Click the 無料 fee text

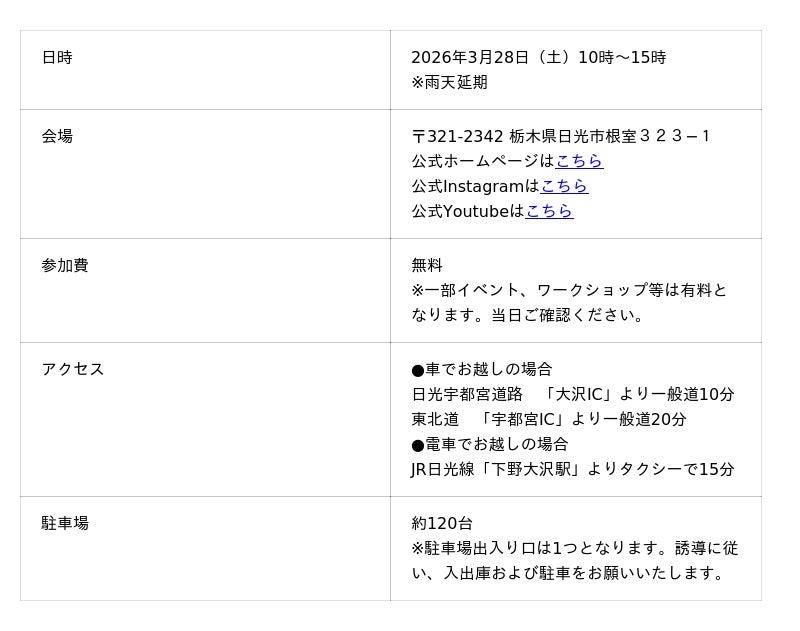(x=427, y=265)
